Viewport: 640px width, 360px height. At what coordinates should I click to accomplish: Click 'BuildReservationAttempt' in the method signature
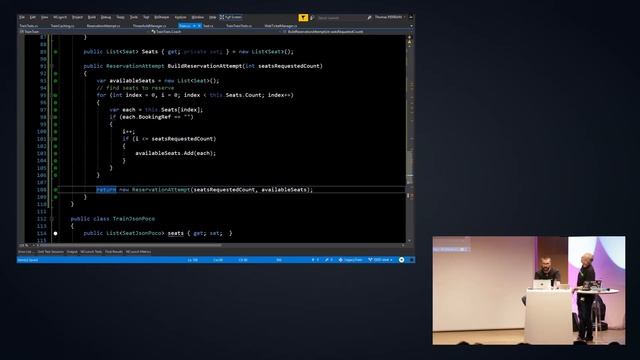(204, 66)
